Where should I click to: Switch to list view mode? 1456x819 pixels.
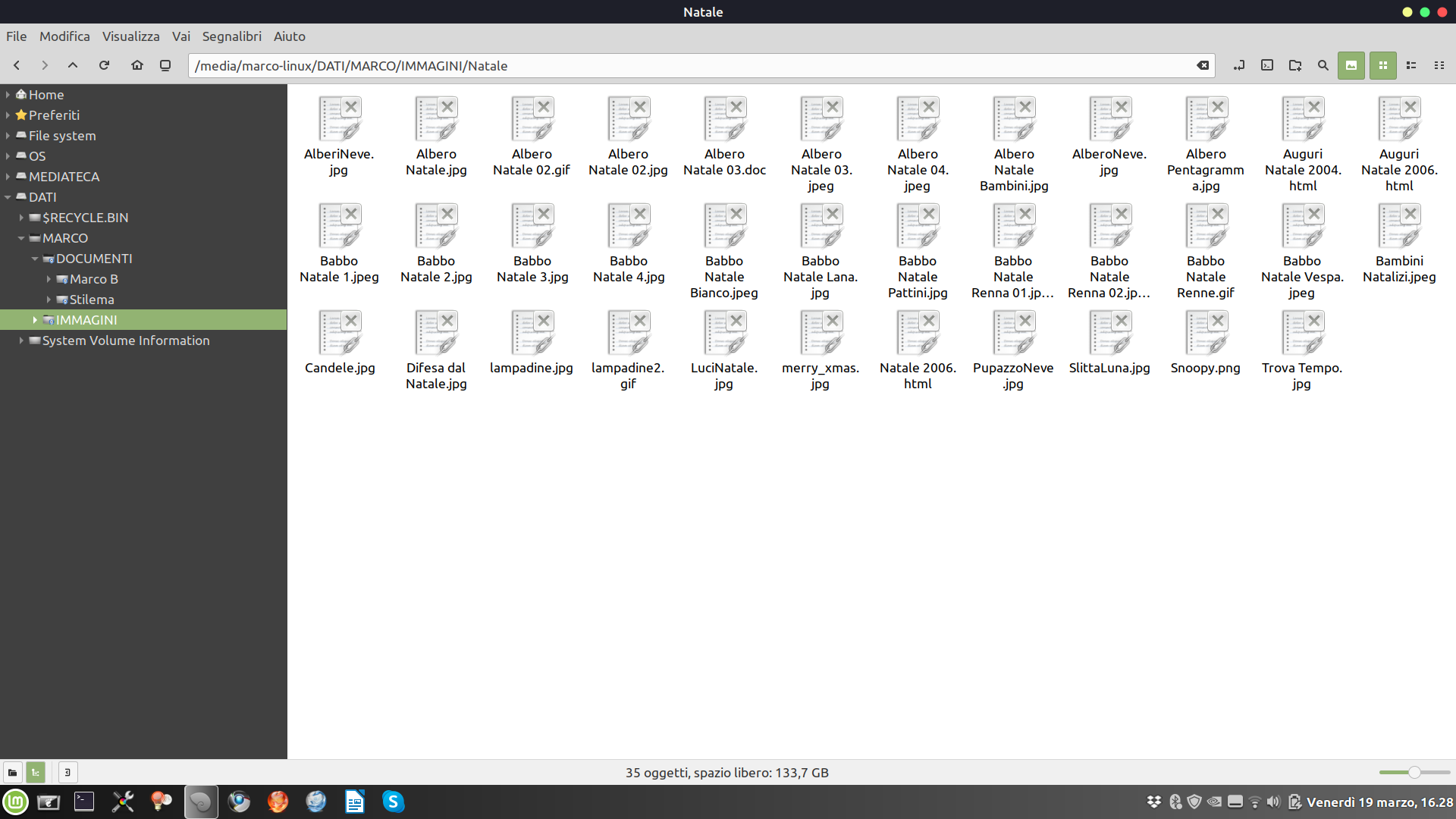[x=1411, y=65]
